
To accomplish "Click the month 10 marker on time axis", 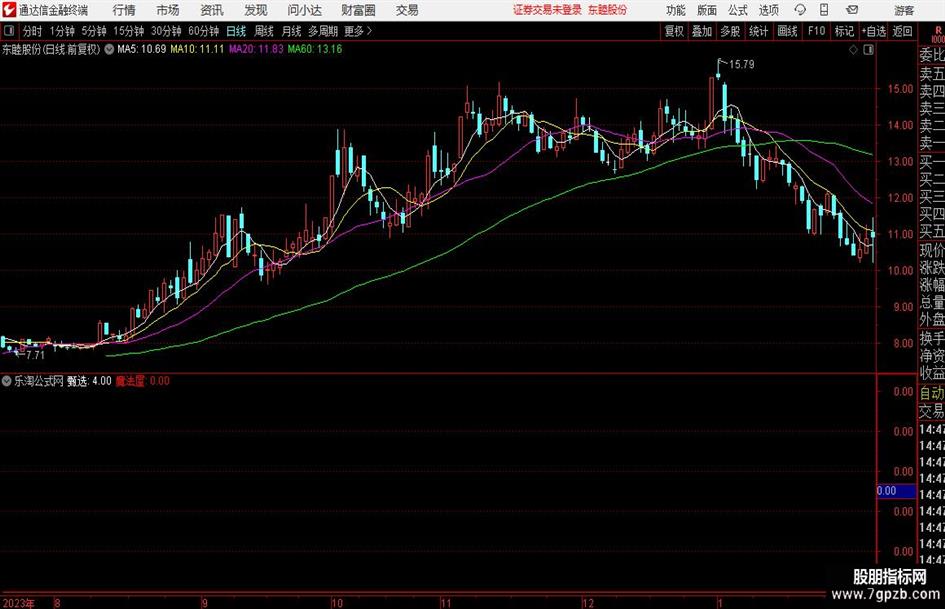I will (337, 603).
